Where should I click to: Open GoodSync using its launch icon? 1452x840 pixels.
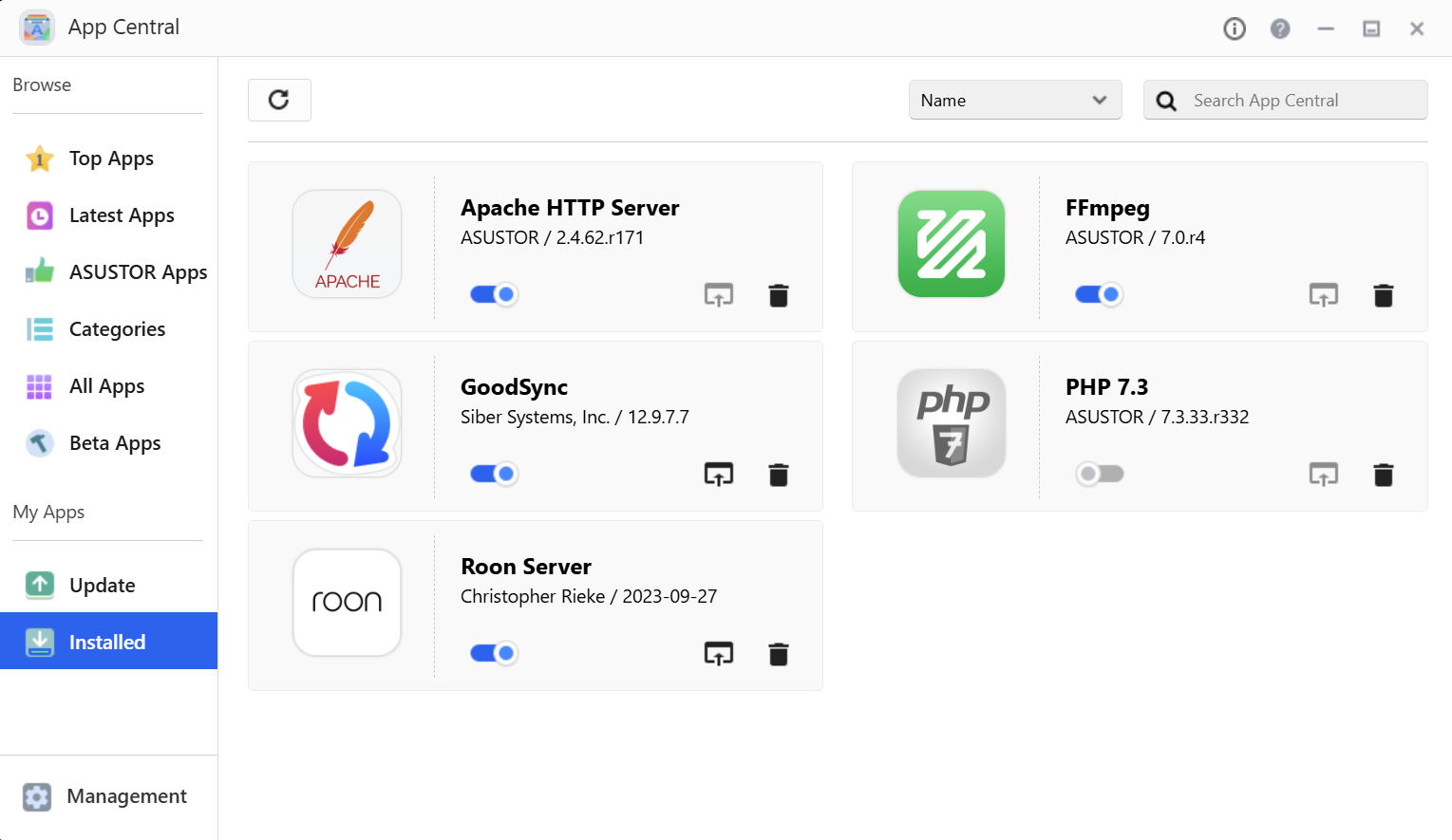point(718,475)
